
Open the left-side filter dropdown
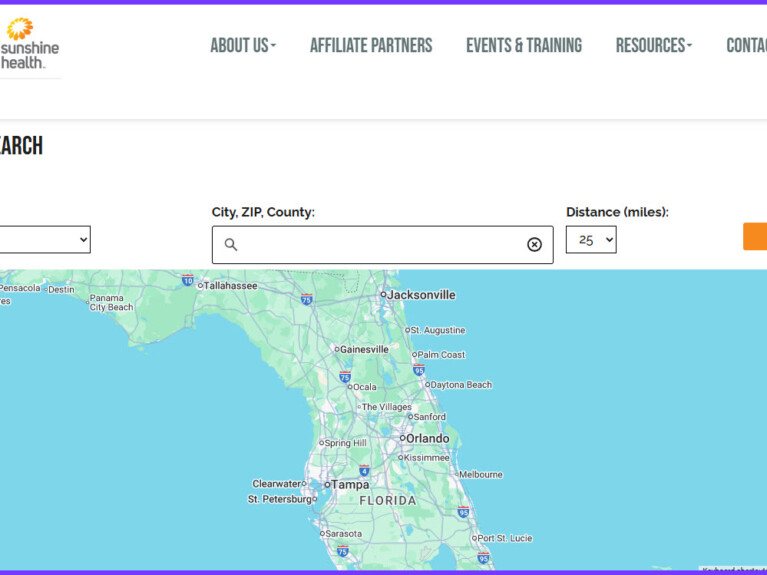pos(44,240)
